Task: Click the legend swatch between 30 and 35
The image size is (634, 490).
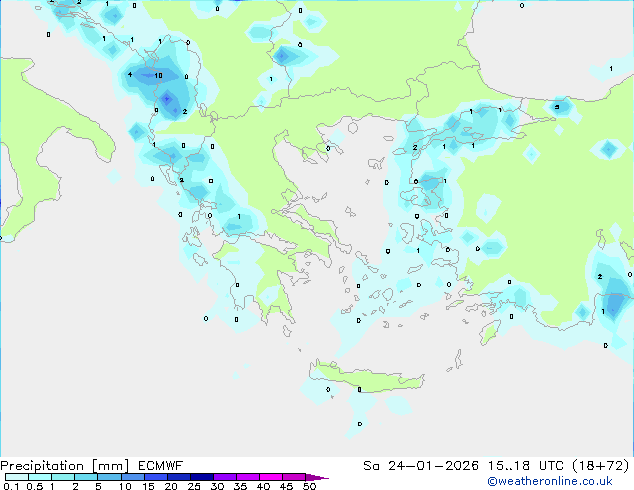Action: click(225, 477)
